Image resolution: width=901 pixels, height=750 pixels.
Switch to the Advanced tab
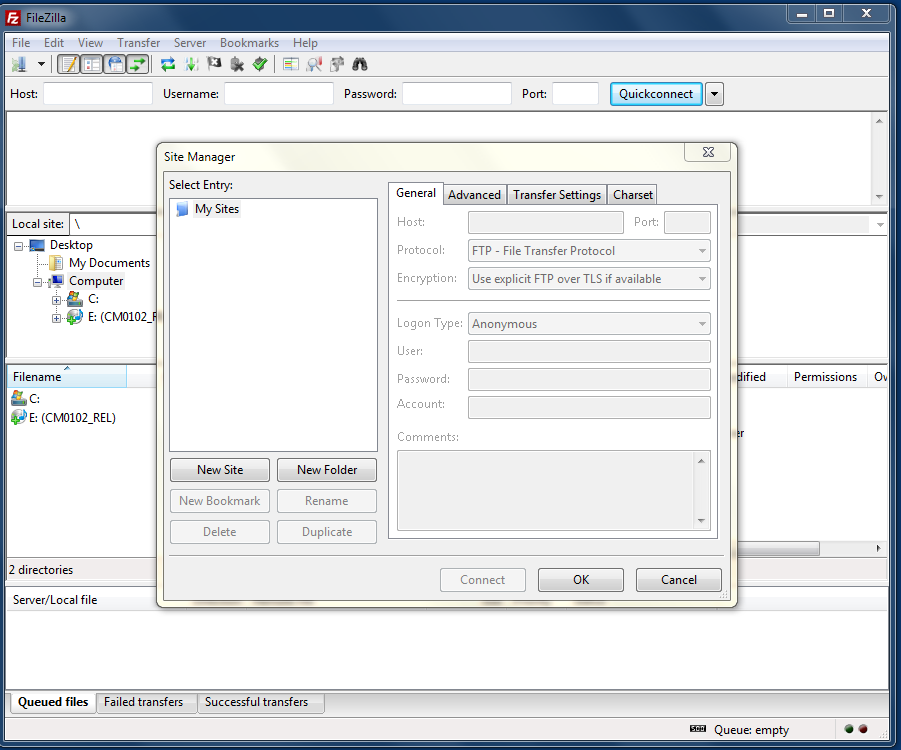point(475,195)
